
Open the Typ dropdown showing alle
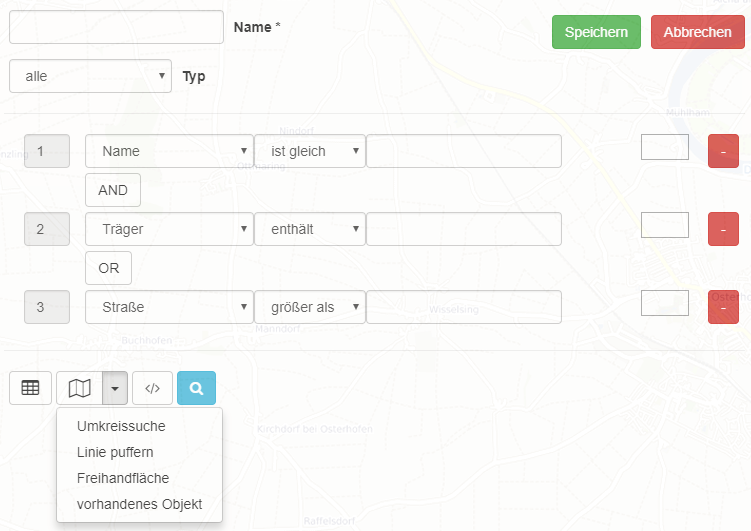[91, 76]
